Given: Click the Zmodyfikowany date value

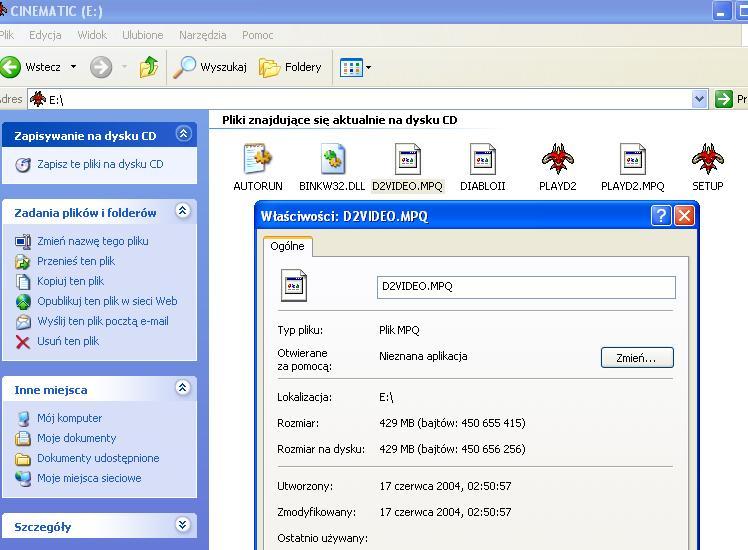Looking at the screenshot, I should coord(445,512).
